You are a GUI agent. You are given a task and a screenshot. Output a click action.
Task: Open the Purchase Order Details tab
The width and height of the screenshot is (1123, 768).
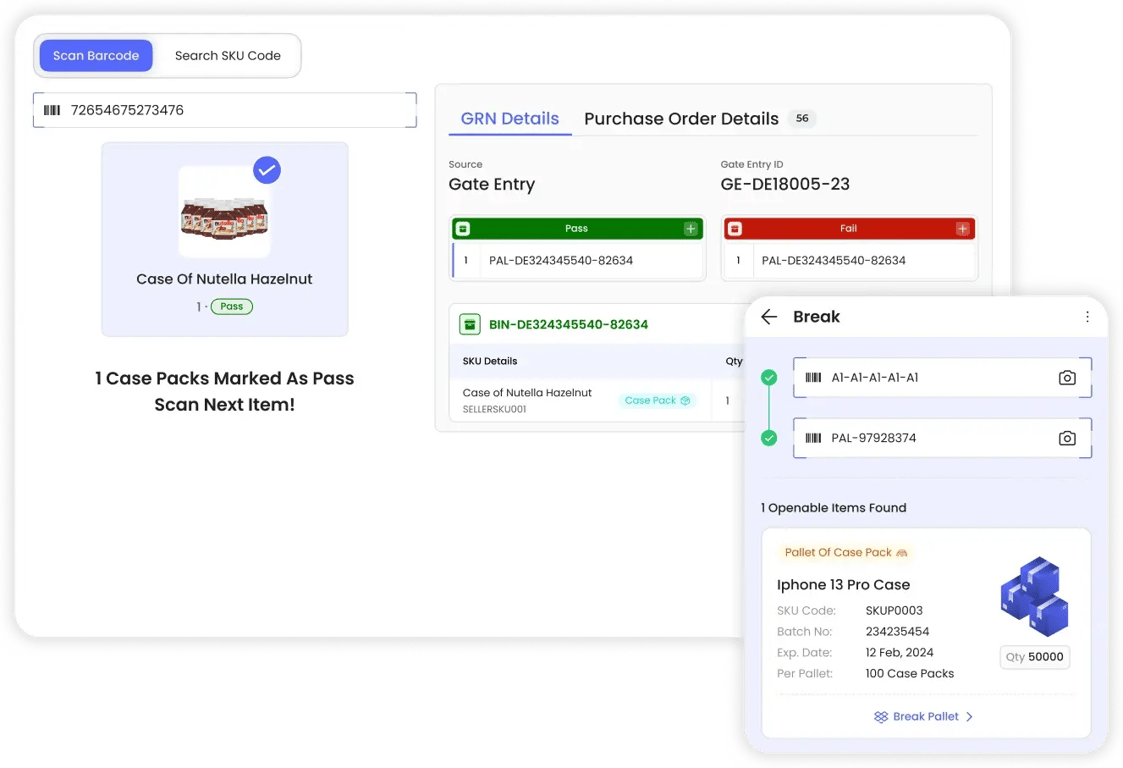point(681,119)
